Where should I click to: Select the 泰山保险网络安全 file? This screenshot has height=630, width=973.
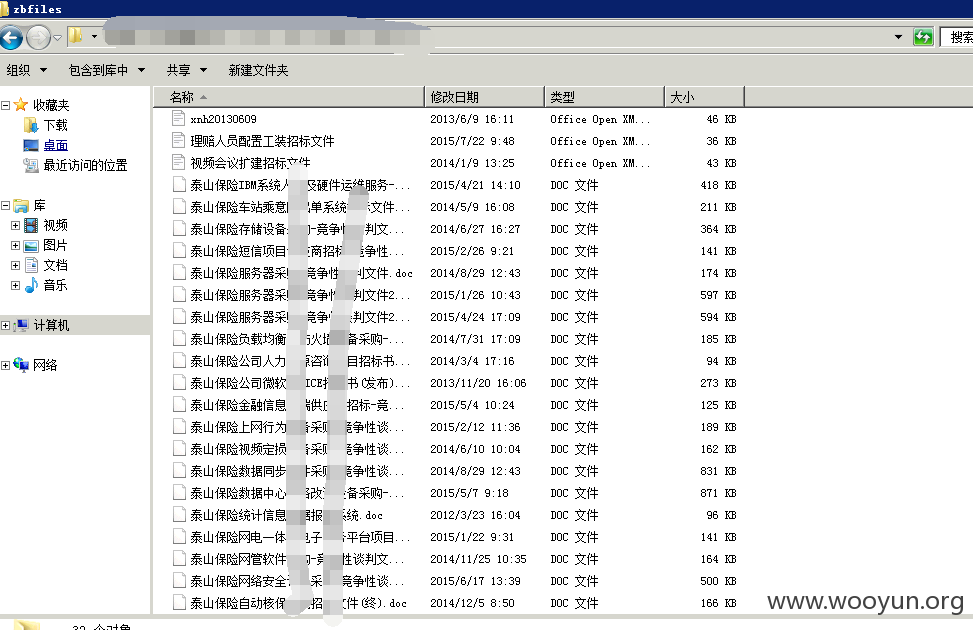point(298,582)
